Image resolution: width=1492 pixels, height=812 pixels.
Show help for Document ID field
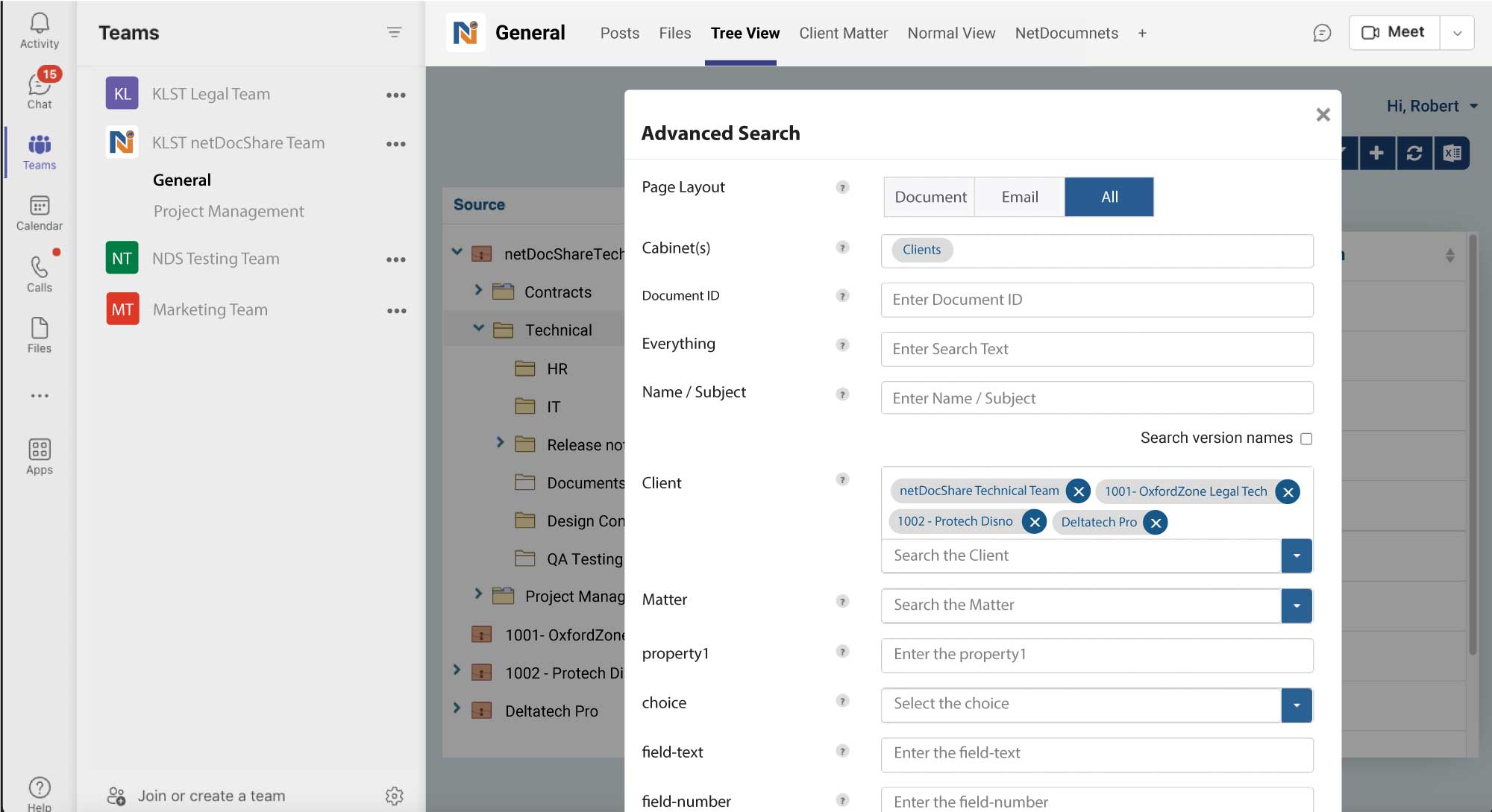coord(842,296)
